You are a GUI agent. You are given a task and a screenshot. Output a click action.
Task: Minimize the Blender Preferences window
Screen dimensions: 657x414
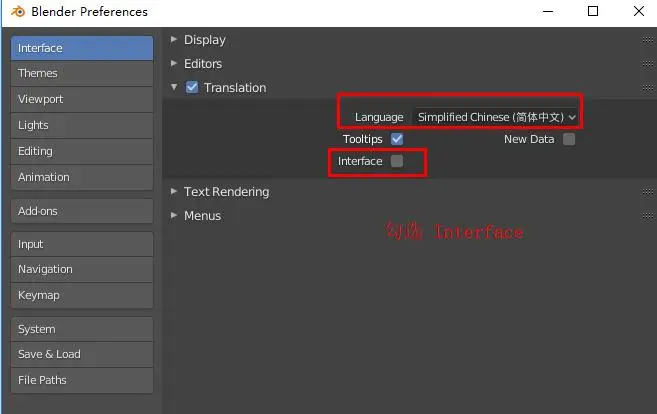[x=548, y=11]
